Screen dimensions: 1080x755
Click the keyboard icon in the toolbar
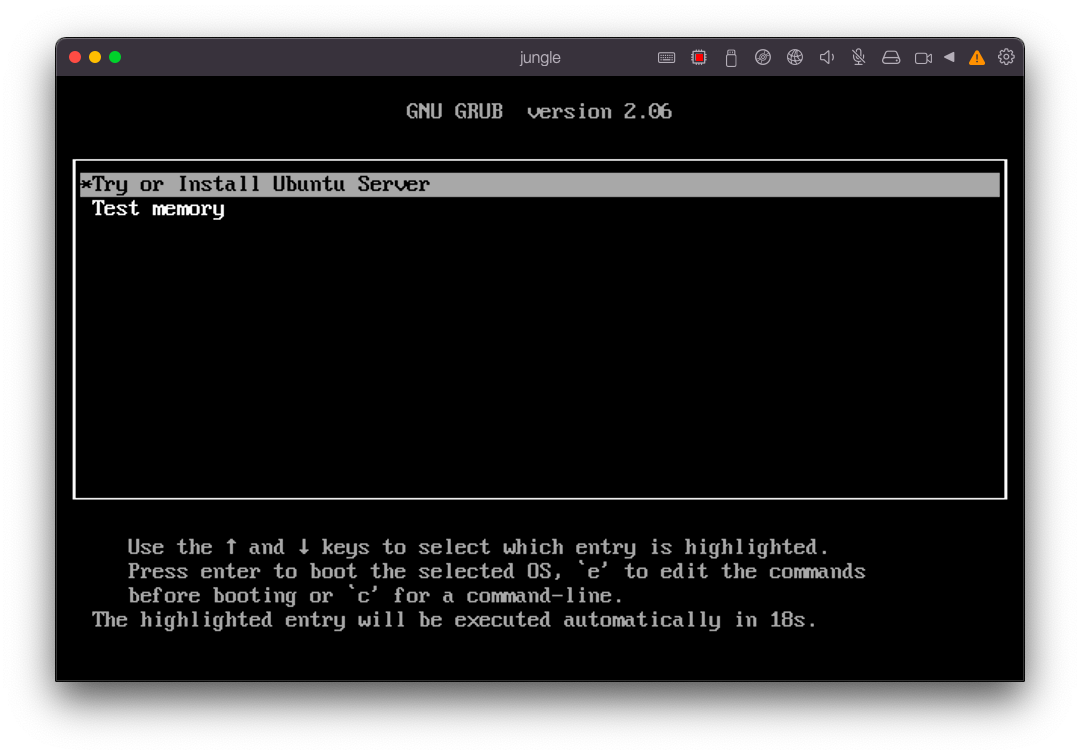tap(666, 58)
